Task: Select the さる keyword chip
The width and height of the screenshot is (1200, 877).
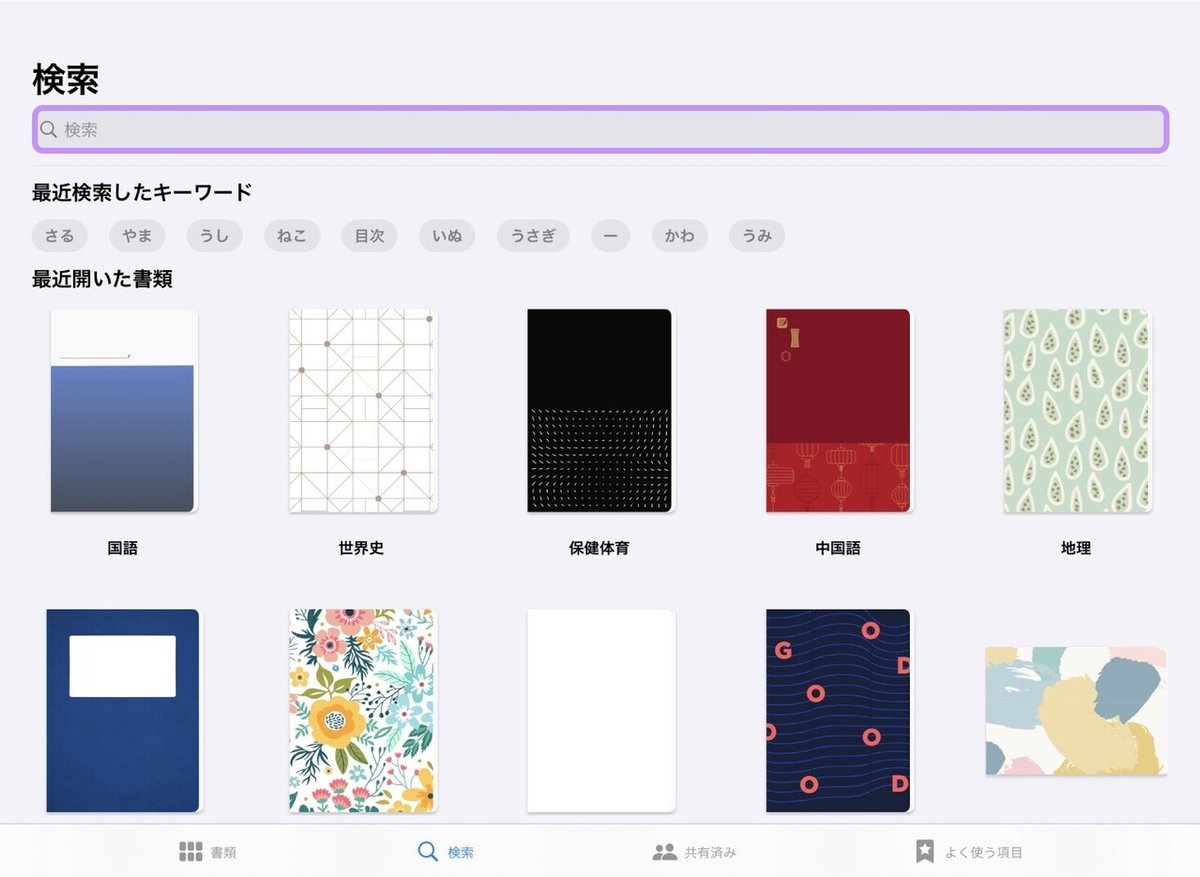Action: pyautogui.click(x=59, y=236)
